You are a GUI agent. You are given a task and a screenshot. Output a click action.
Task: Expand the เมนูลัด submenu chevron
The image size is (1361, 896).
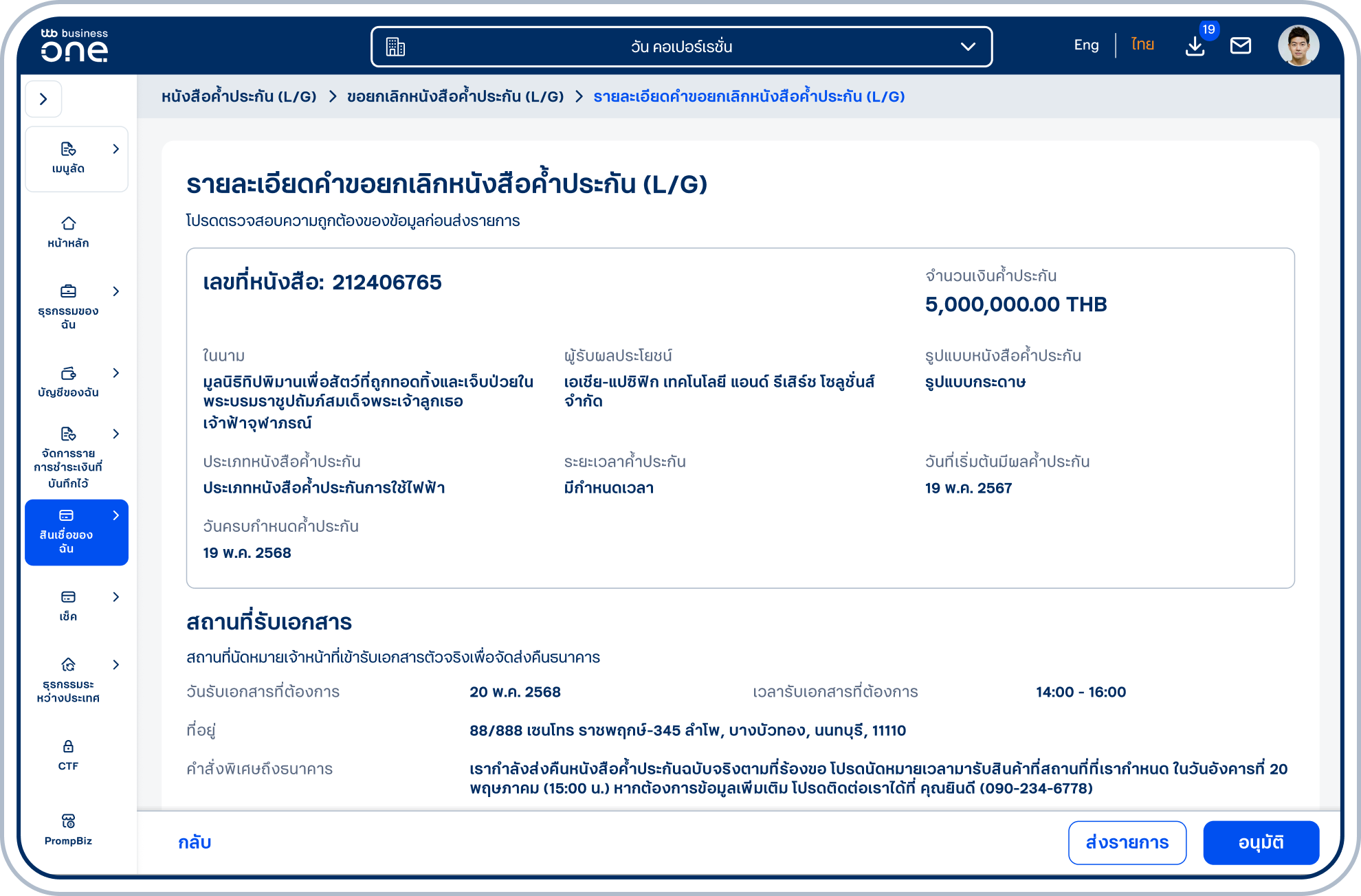115,149
